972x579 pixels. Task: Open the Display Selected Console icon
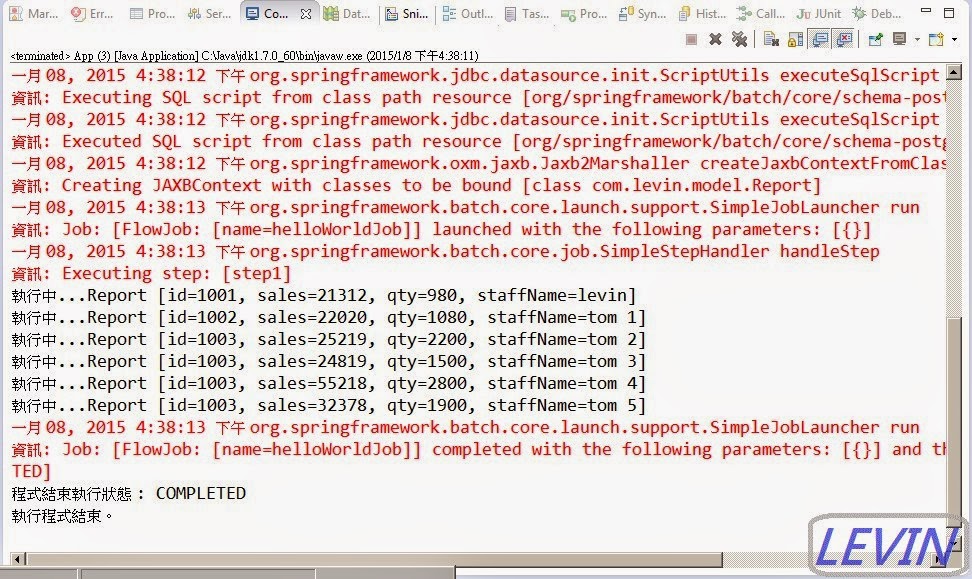click(x=898, y=37)
